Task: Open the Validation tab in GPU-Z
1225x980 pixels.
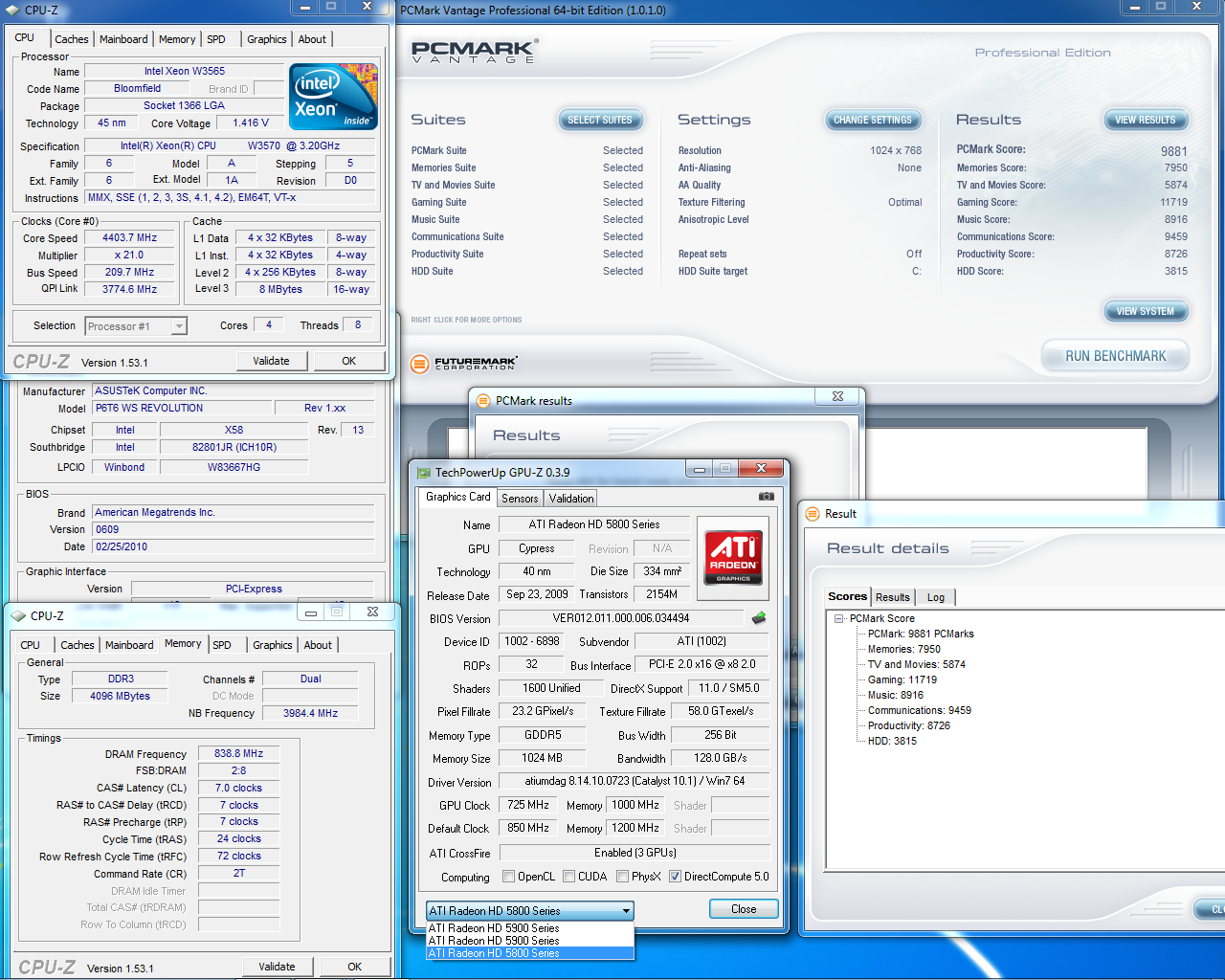Action: (571, 499)
